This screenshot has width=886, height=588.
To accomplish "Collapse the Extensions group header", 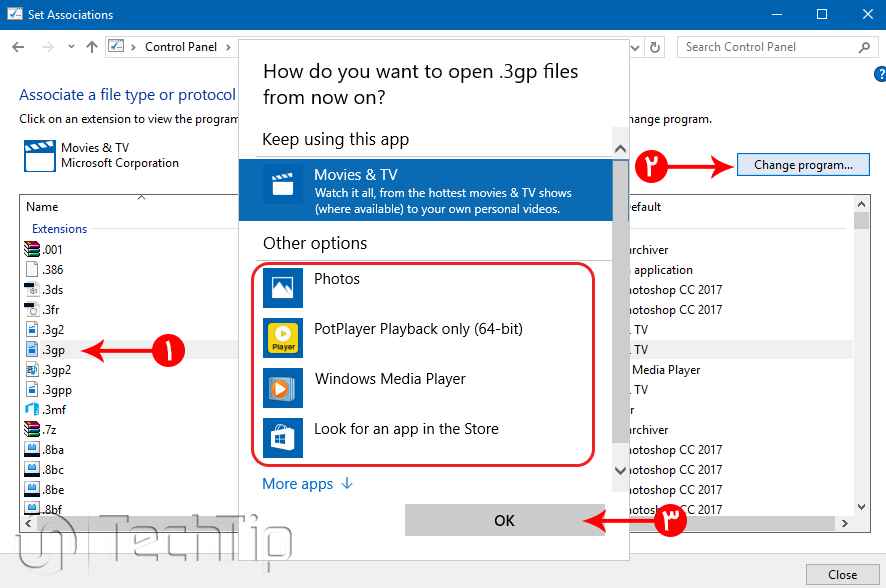I will pos(59,229).
